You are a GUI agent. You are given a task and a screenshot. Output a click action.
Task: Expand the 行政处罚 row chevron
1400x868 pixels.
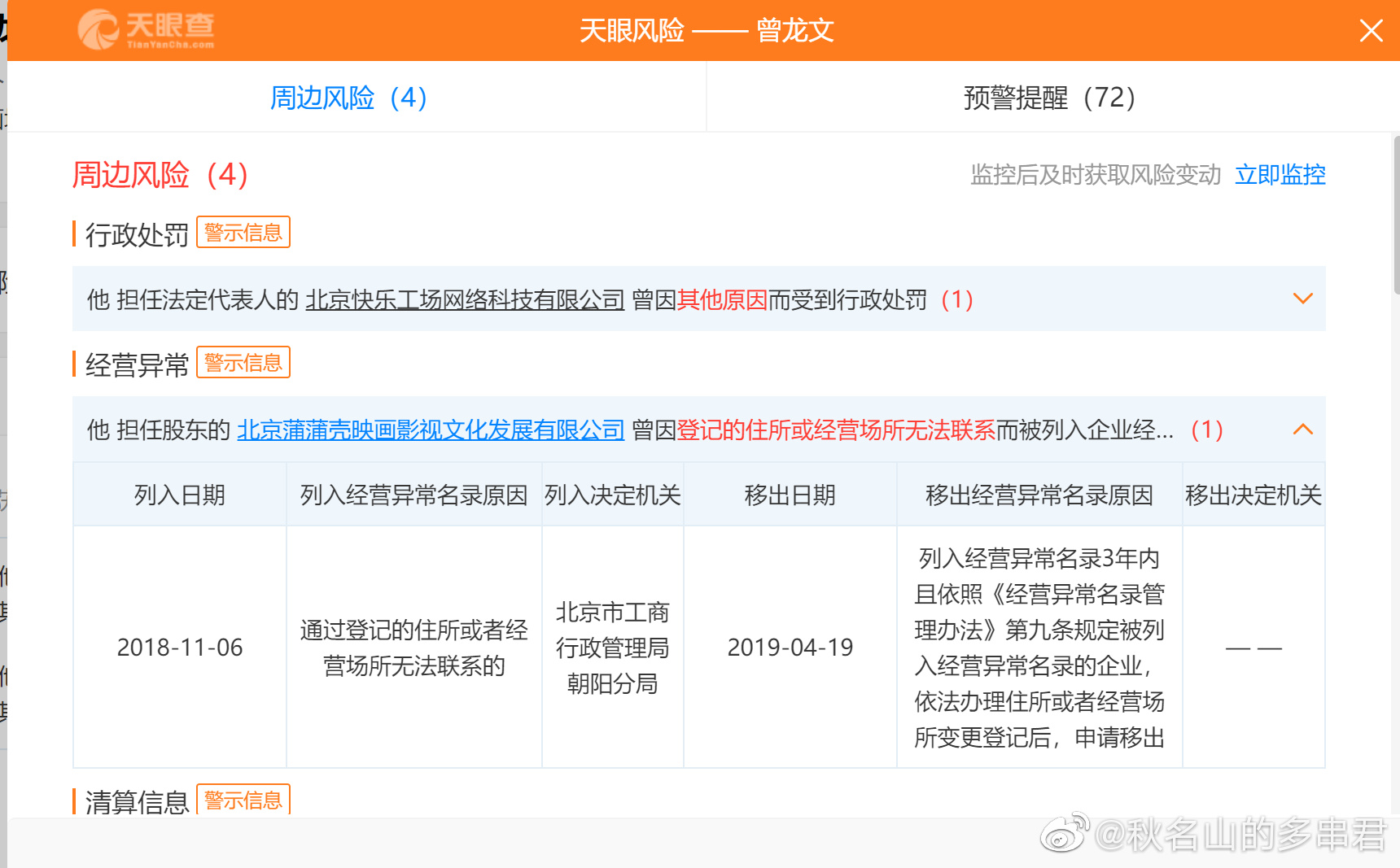coord(1303,299)
